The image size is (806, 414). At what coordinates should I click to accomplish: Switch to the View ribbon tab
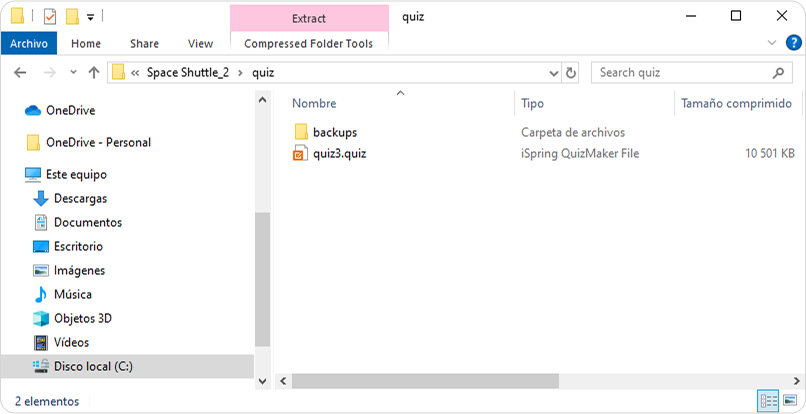pos(200,44)
